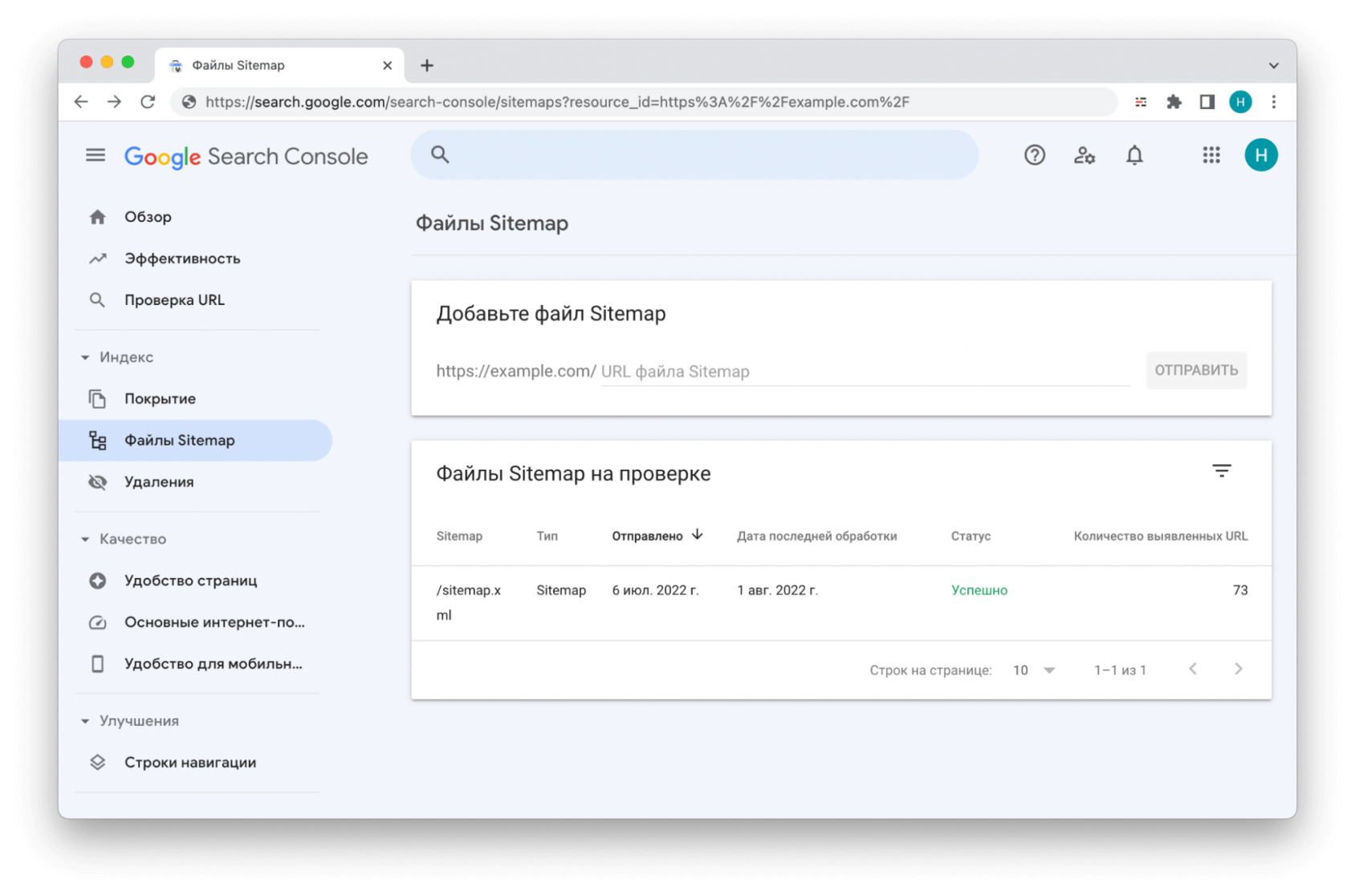Open the hamburger main menu
The width and height of the screenshot is (1355, 896).
96,155
